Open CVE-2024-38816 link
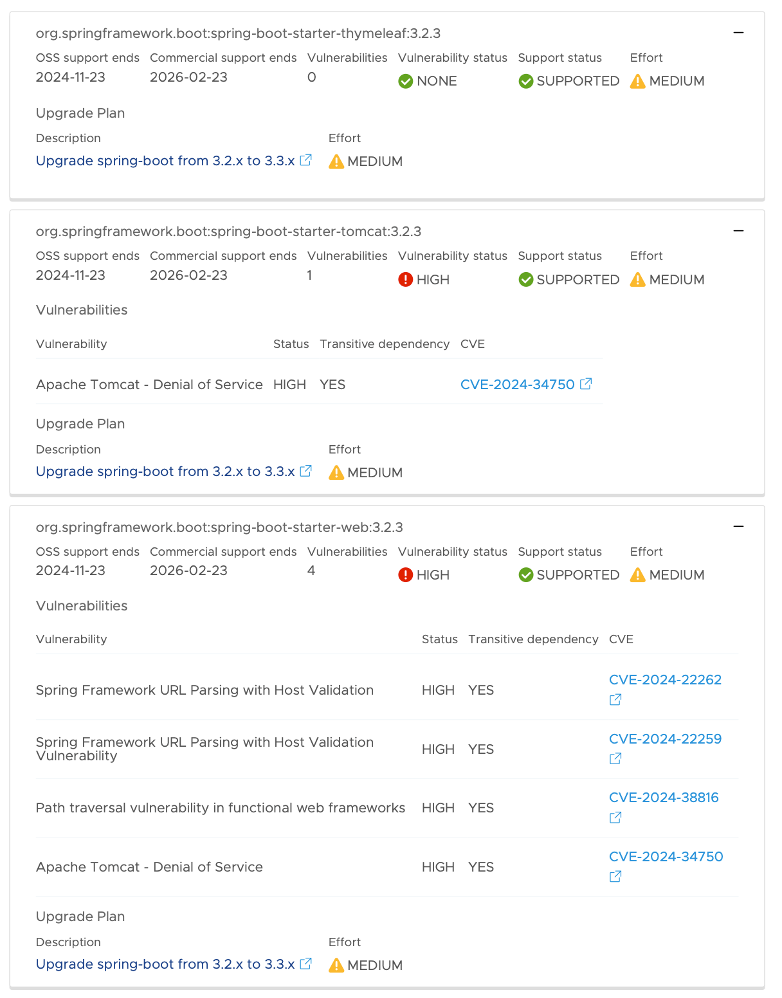 coord(664,798)
